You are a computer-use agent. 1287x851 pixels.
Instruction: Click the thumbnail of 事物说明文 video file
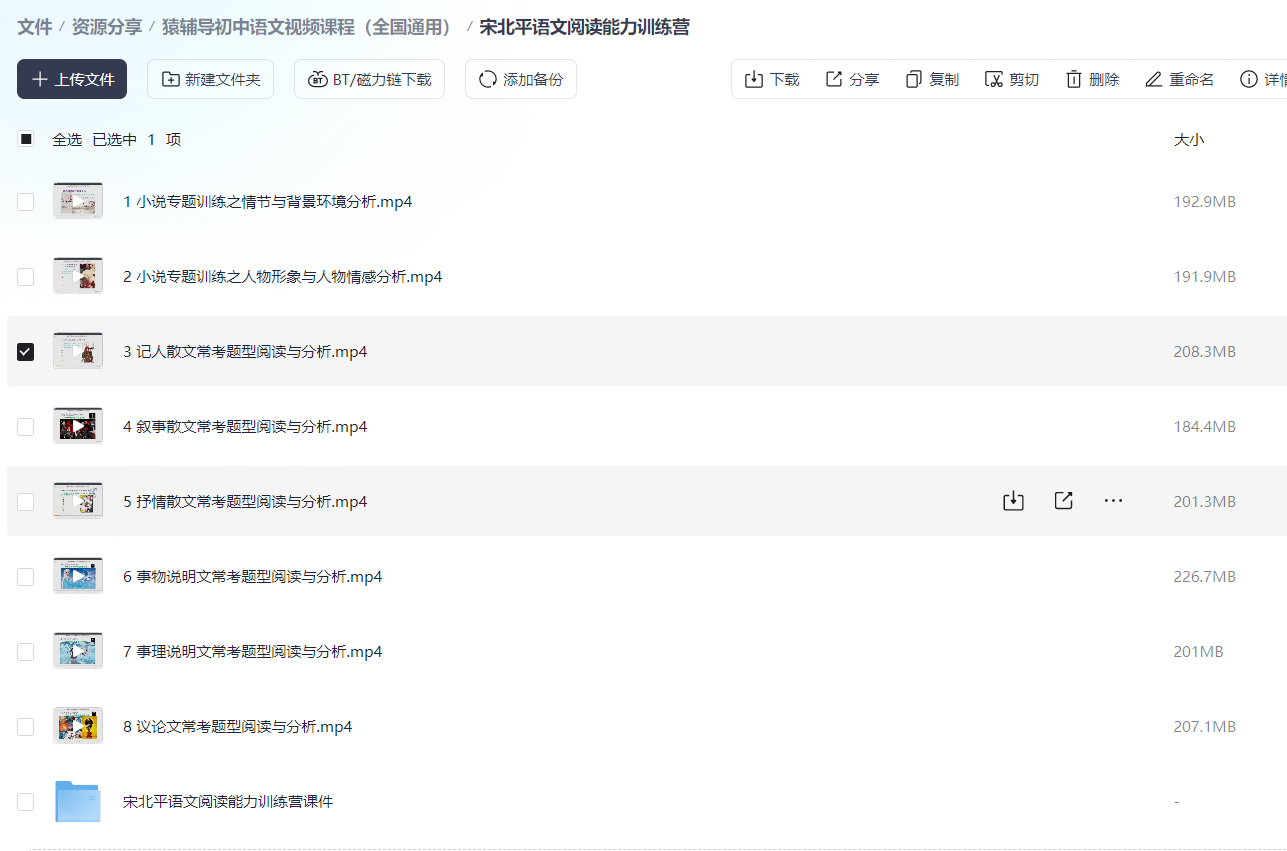77,575
